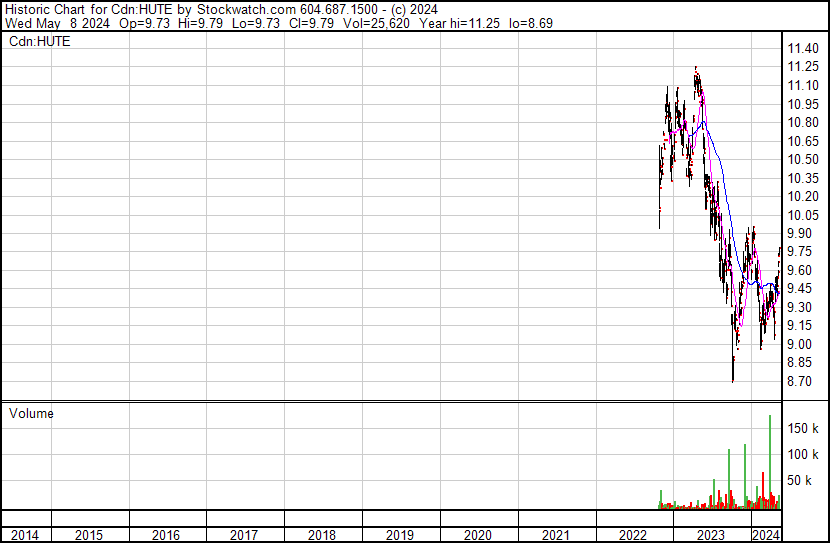Select the 2021 year label on axis
830x543 pixels.
(556, 535)
